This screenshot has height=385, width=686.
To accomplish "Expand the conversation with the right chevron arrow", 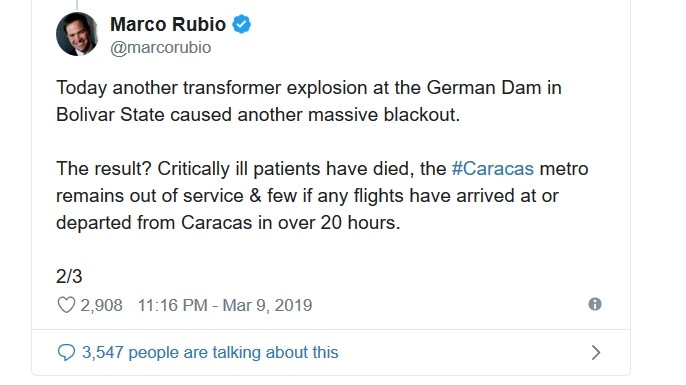I will pos(595,352).
